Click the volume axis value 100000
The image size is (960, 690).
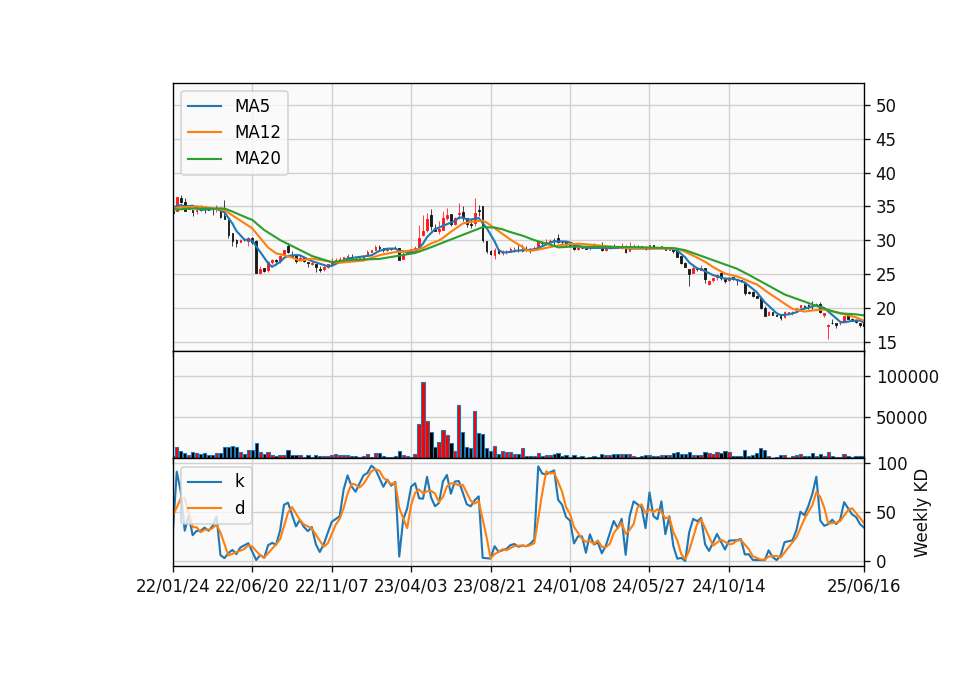pos(907,377)
